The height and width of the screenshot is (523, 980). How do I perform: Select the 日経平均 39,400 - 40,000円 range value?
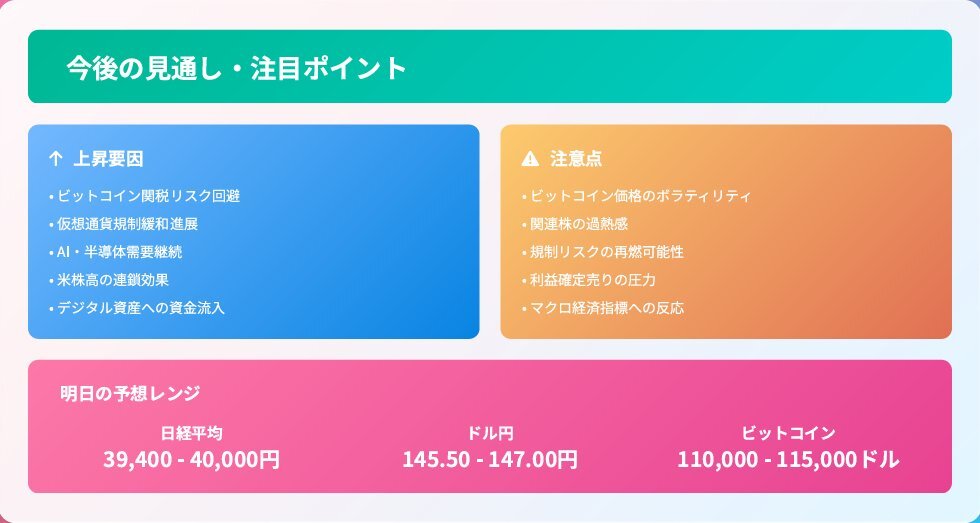pos(191,460)
